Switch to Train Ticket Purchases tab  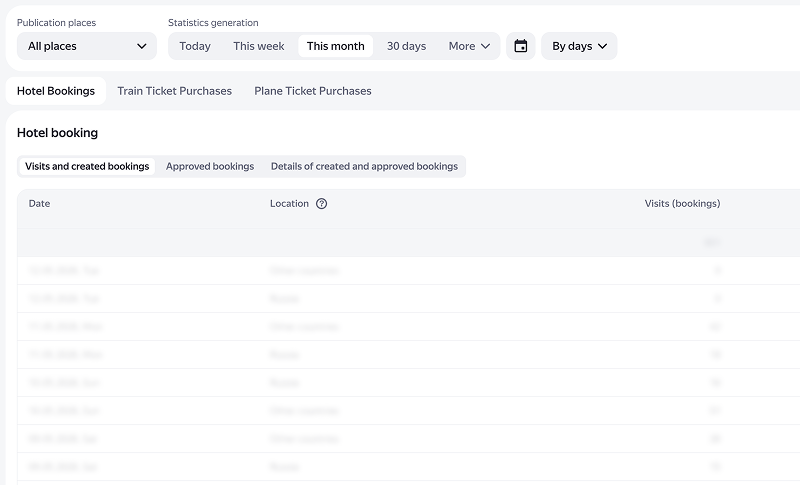point(174,91)
